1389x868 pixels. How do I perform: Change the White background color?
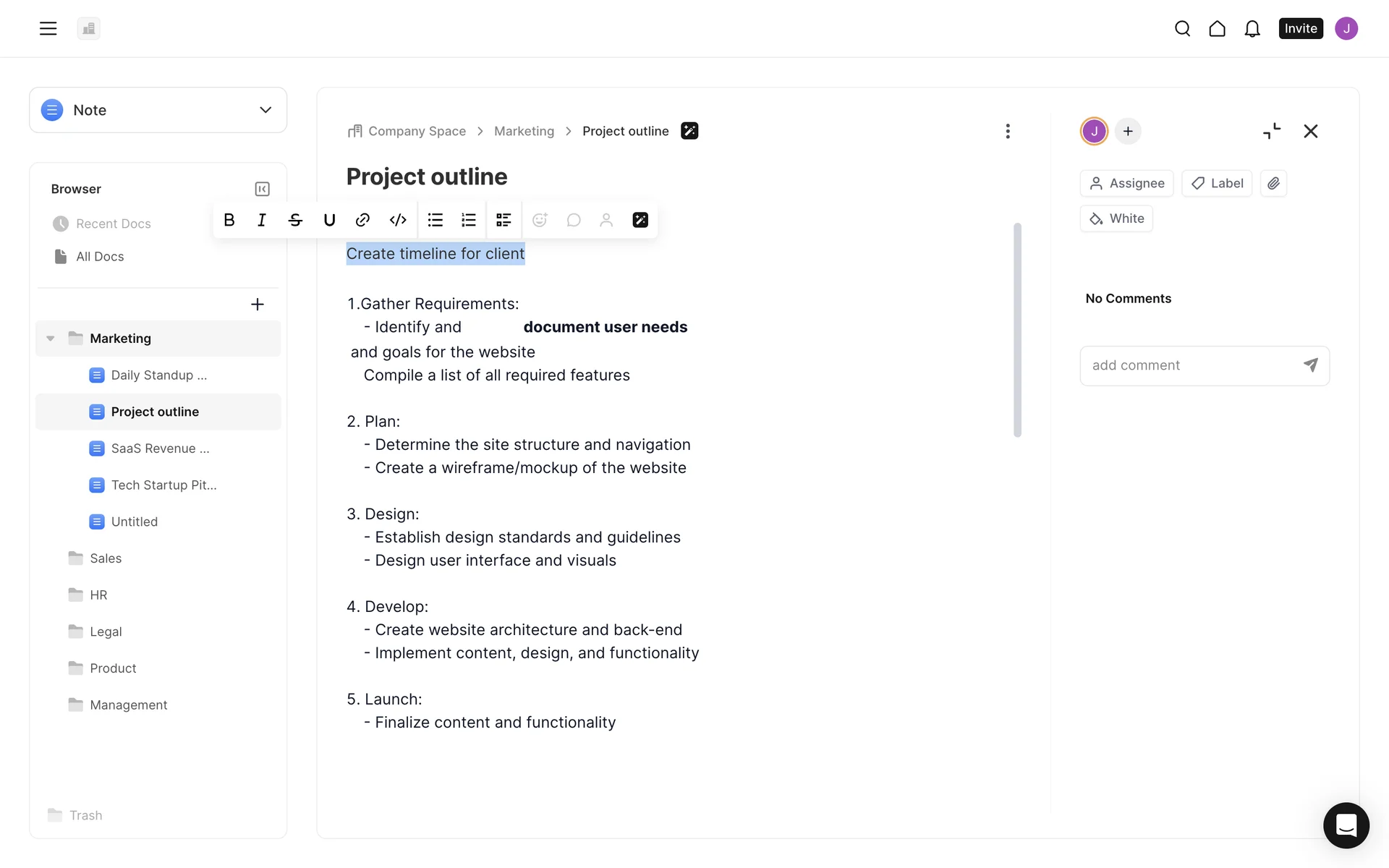[x=1116, y=218]
